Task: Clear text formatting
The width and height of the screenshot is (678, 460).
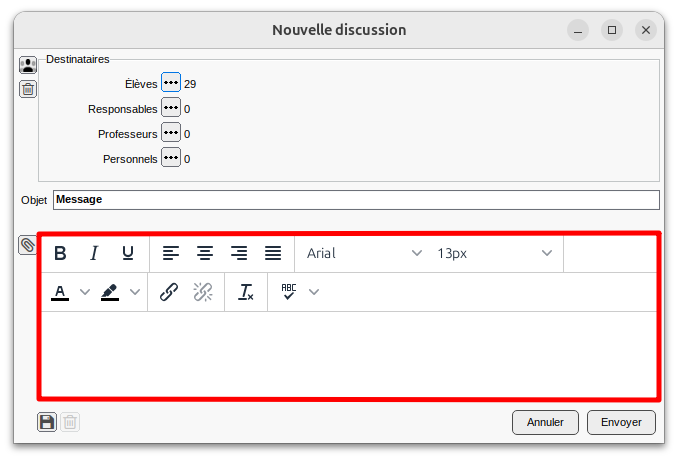Action: coord(246,292)
